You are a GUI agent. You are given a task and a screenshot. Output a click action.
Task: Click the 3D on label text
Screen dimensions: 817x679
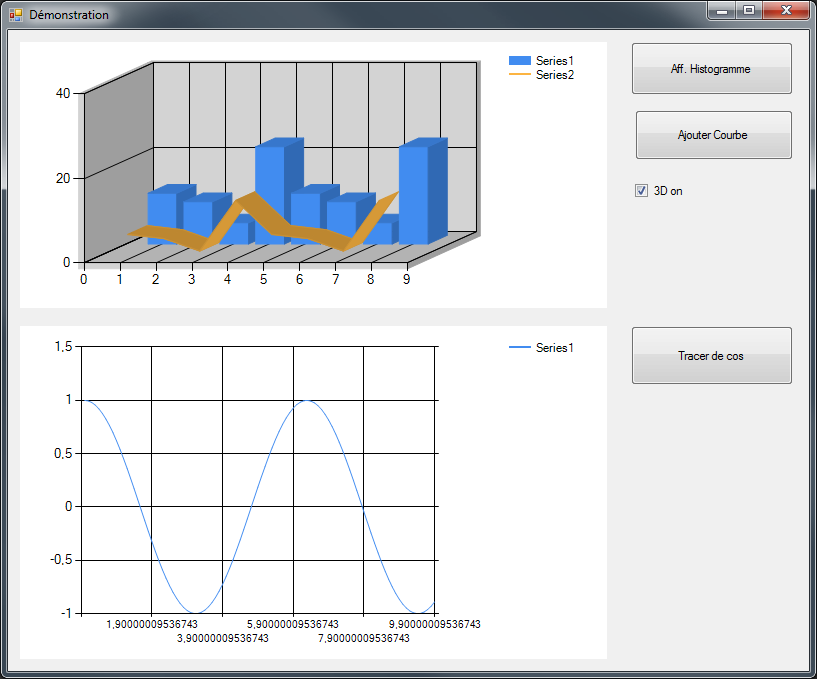(x=668, y=191)
